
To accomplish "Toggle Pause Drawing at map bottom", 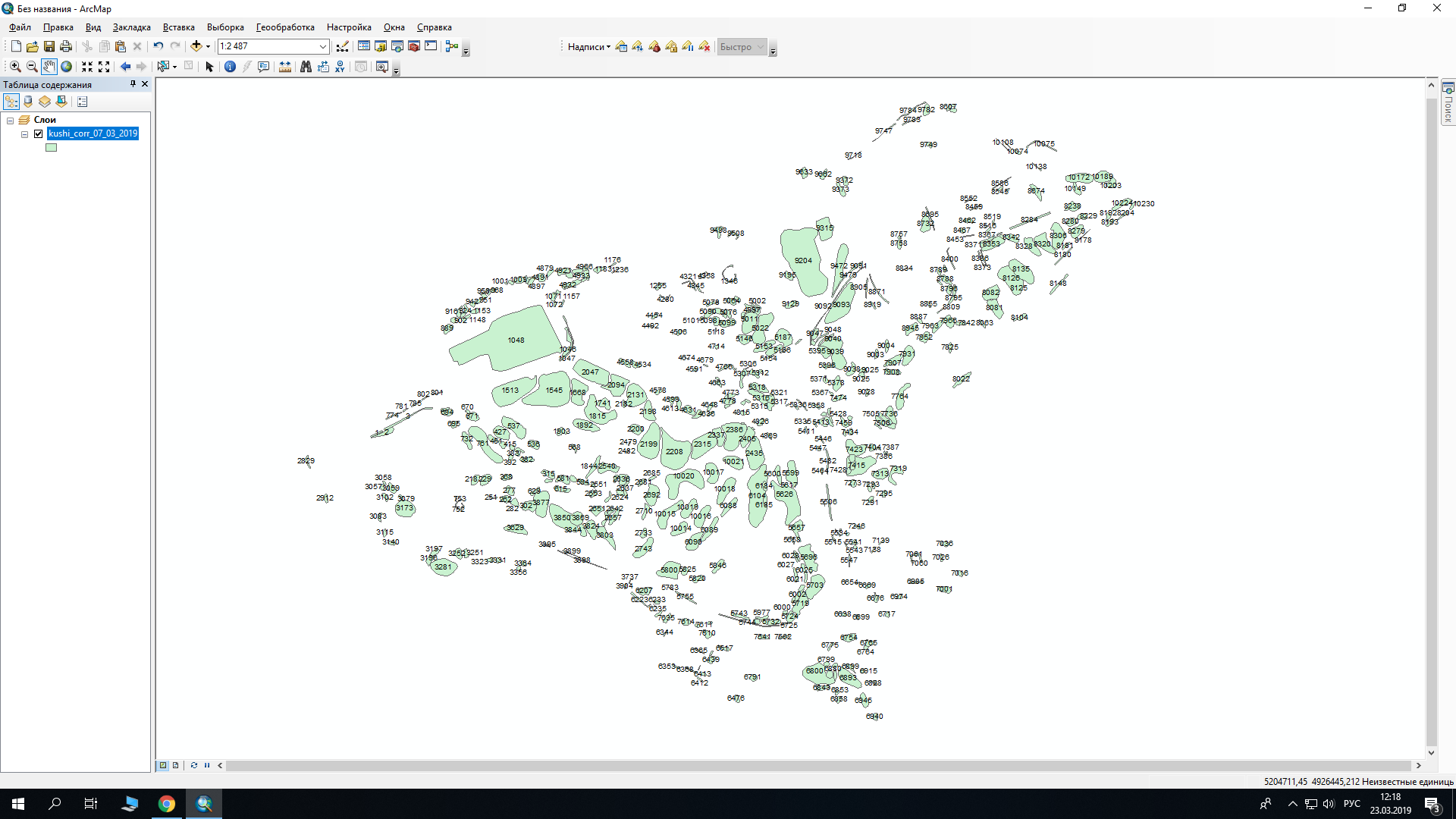I will [207, 765].
